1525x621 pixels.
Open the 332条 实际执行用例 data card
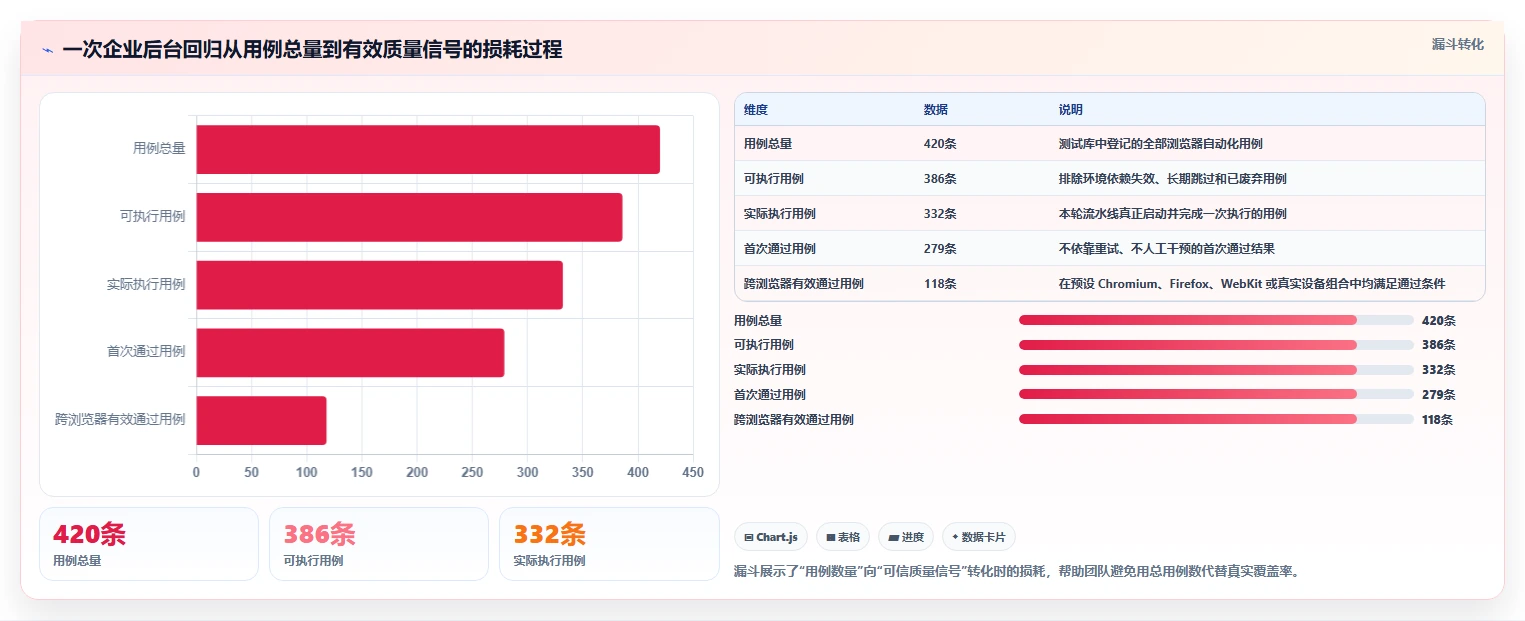pos(609,544)
